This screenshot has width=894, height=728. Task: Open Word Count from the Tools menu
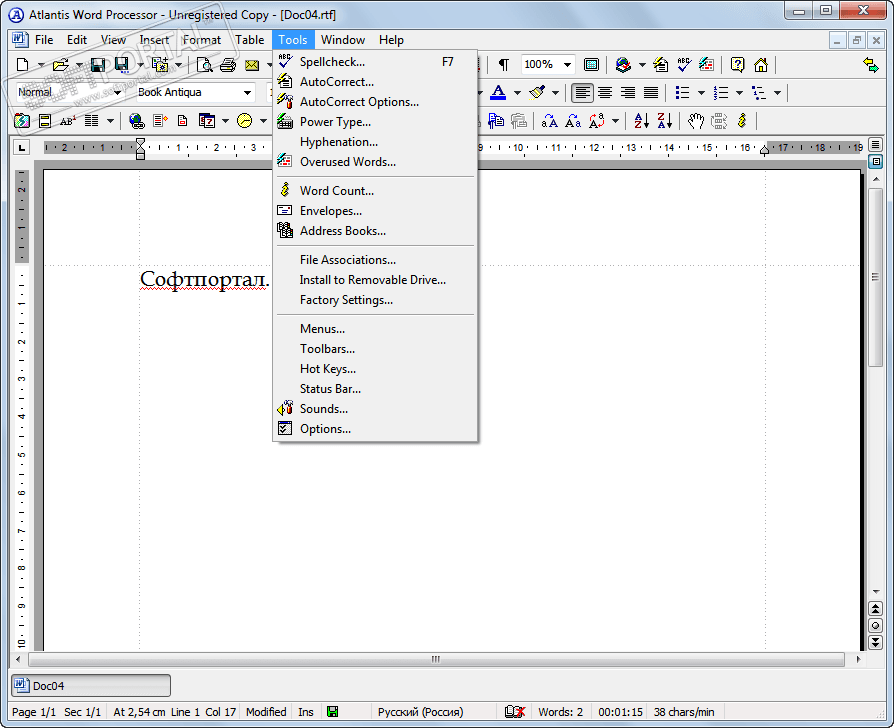[375, 190]
